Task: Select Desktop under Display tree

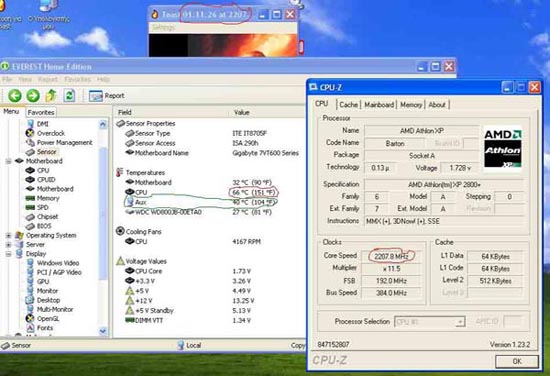Action: tap(48, 300)
